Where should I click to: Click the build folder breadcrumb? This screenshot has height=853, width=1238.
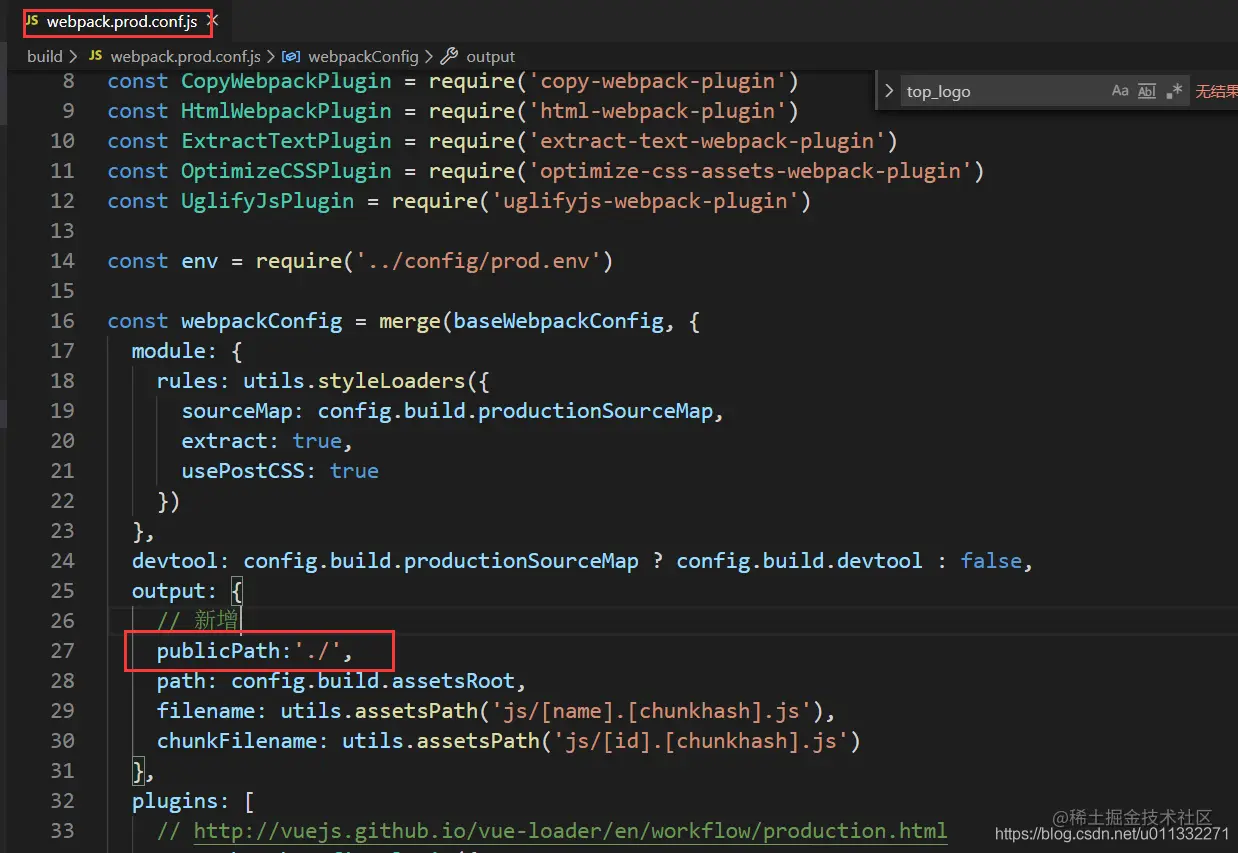pyautogui.click(x=45, y=56)
